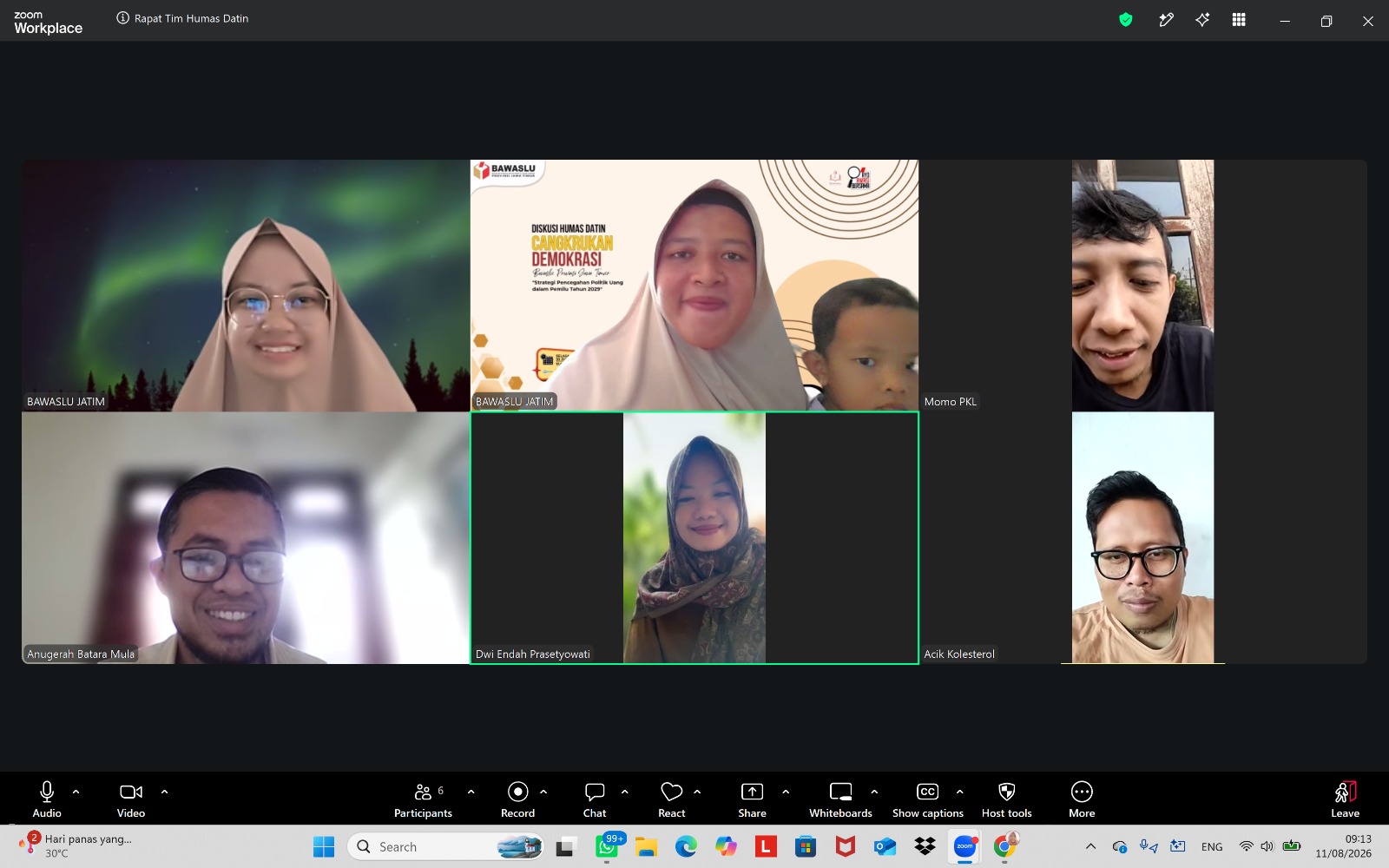This screenshot has width=1389, height=868.
Task: Click the OneDrive cloud tray icon
Action: [1120, 846]
